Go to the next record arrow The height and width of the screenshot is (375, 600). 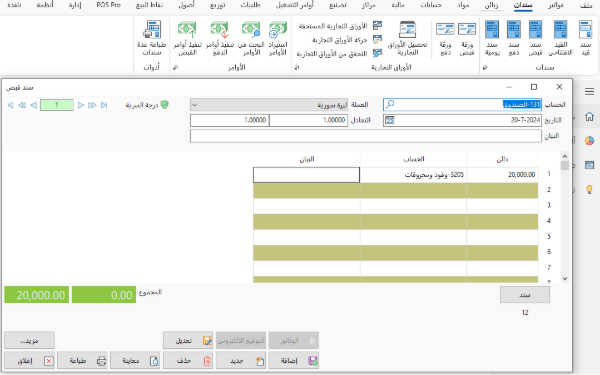tap(81, 105)
